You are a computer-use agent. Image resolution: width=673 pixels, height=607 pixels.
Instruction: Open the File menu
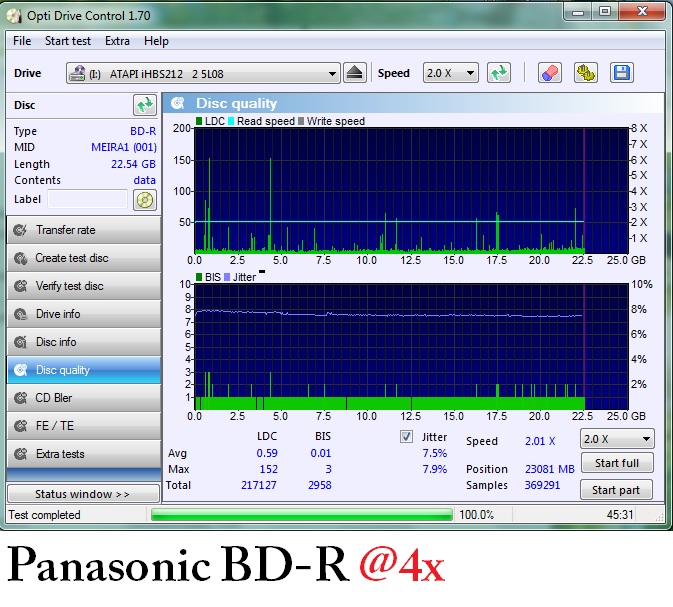pos(22,41)
